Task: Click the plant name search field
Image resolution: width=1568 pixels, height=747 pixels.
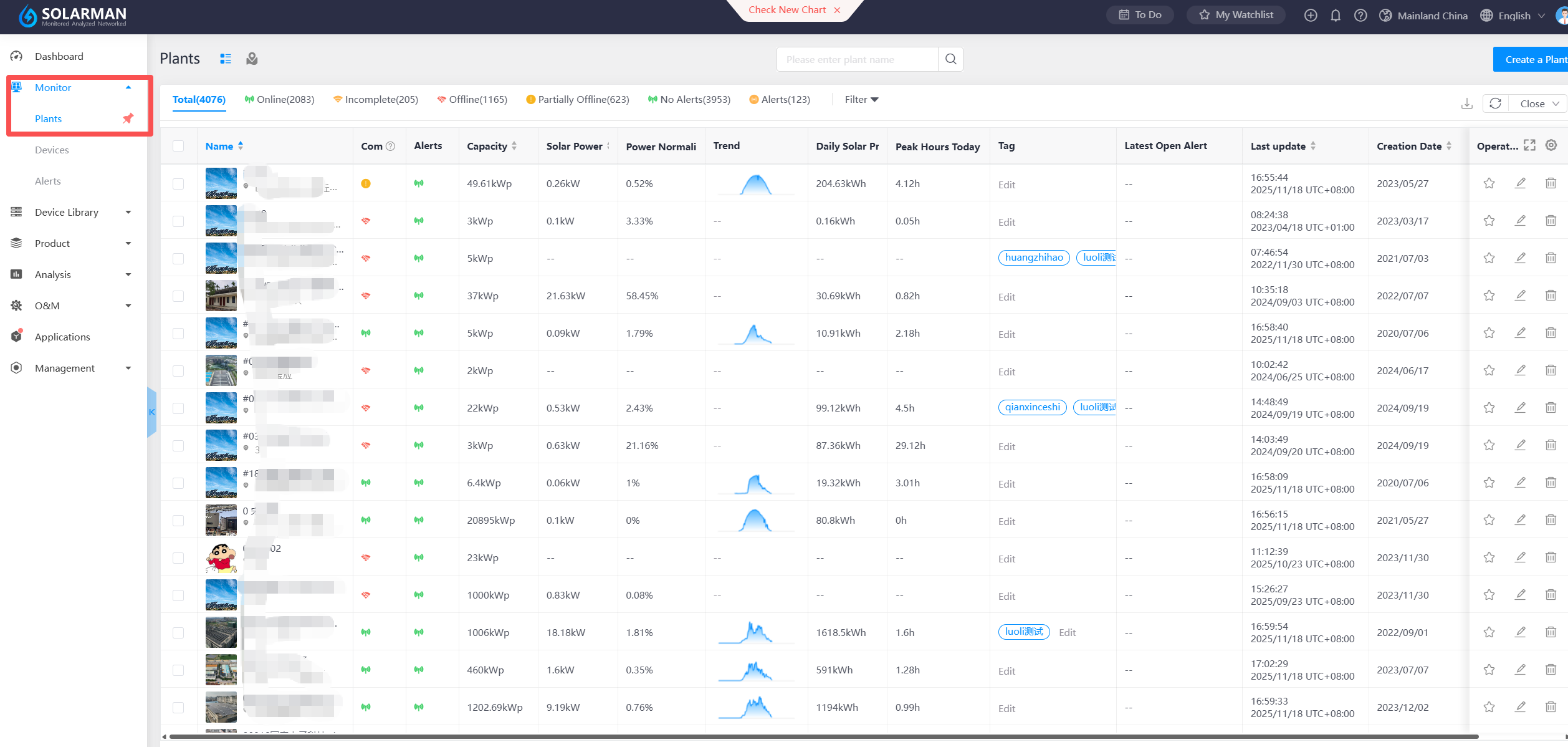Action: coord(857,60)
